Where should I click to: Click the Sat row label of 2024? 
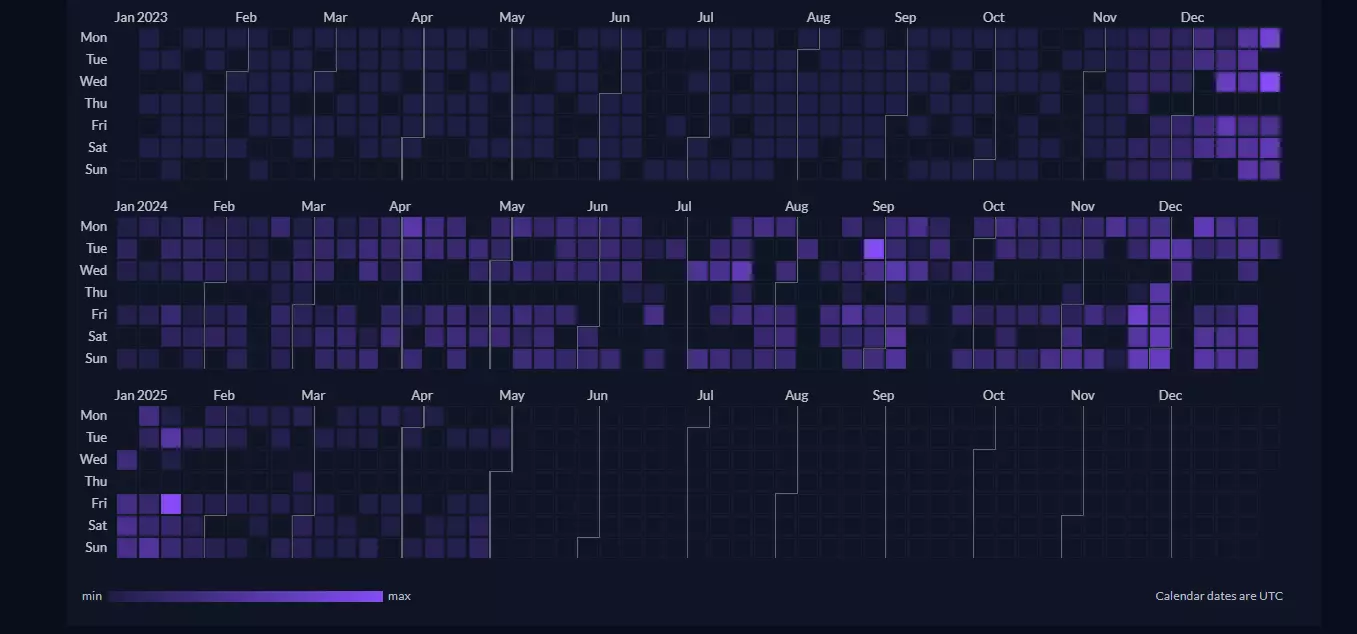coord(97,336)
